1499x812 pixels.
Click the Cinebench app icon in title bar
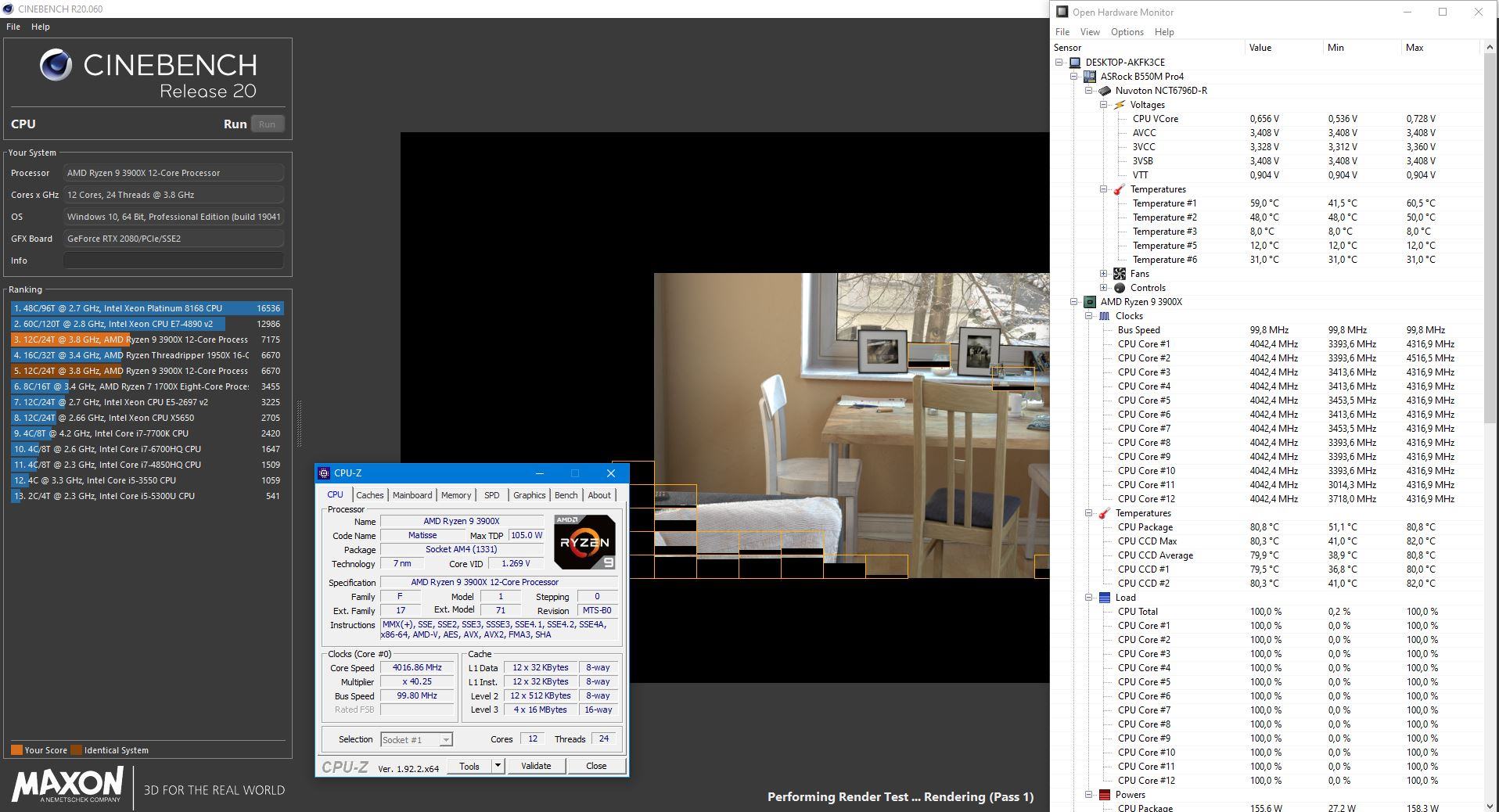[x=8, y=9]
